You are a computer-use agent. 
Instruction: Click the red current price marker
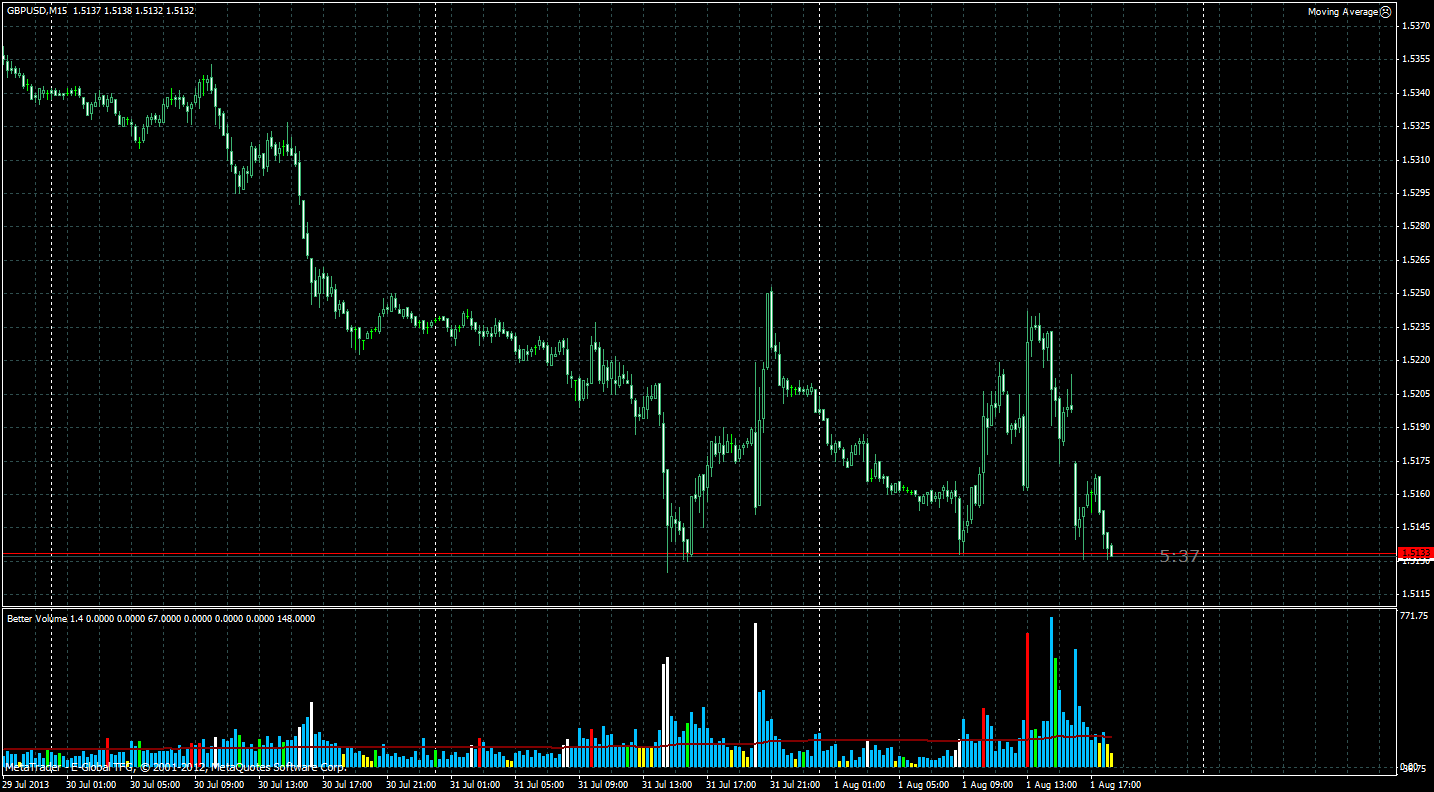(x=1415, y=552)
